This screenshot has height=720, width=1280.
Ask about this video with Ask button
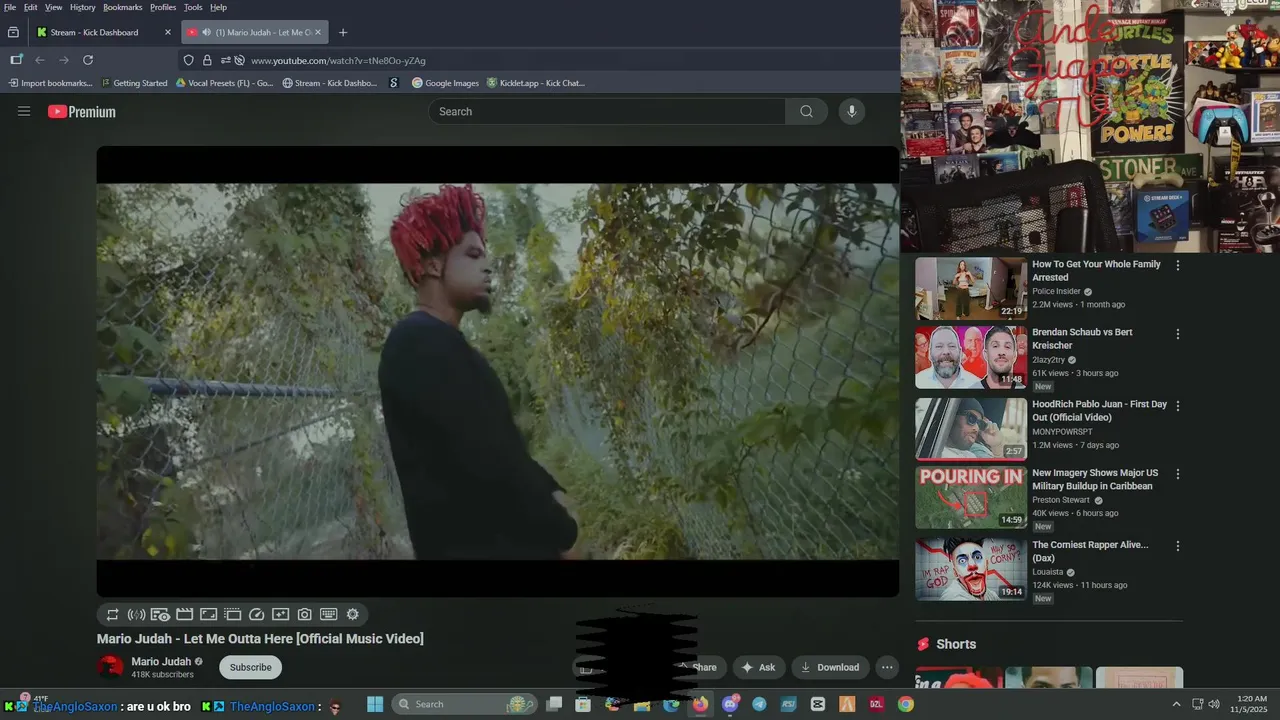tap(758, 667)
